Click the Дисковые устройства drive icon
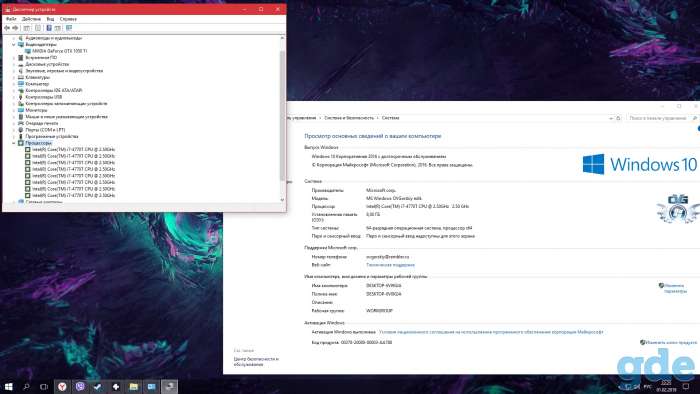 coord(21,64)
